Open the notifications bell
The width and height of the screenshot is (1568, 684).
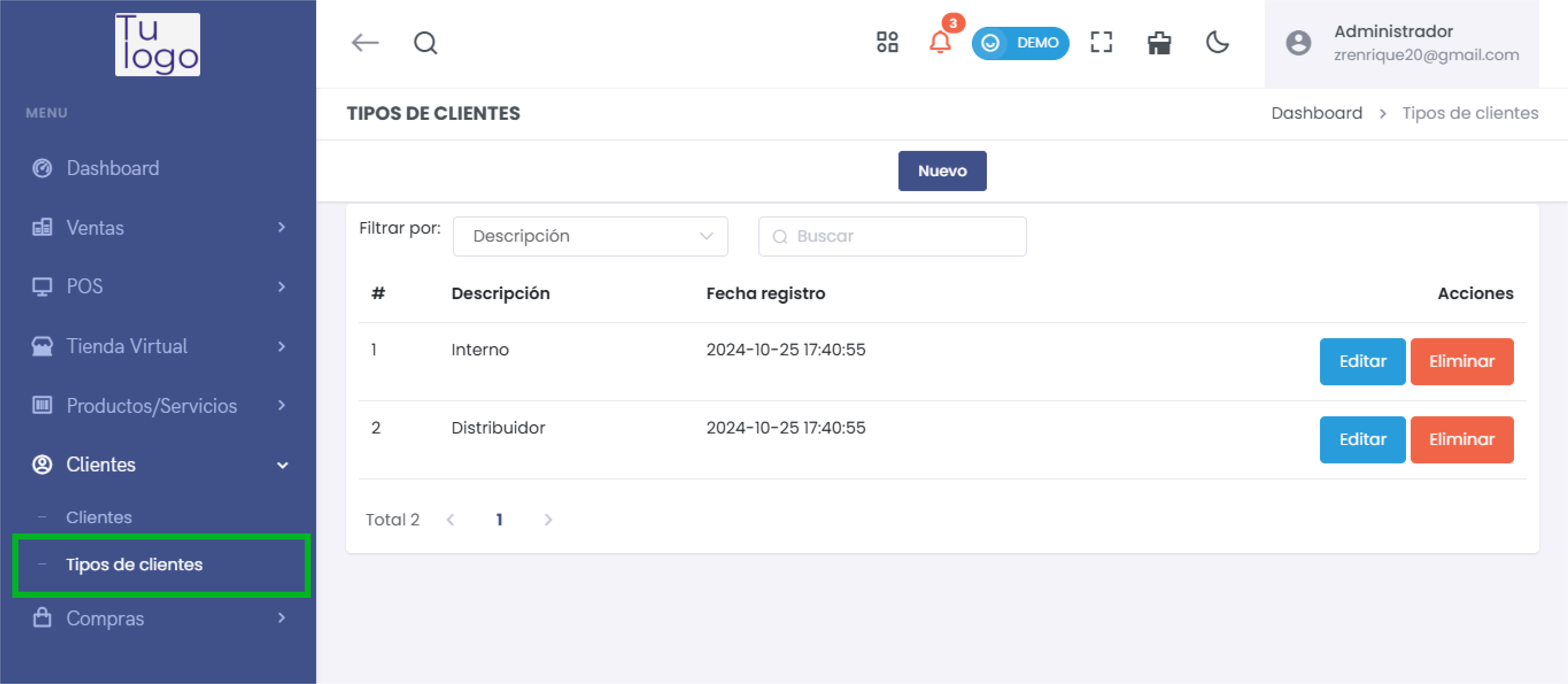point(940,43)
